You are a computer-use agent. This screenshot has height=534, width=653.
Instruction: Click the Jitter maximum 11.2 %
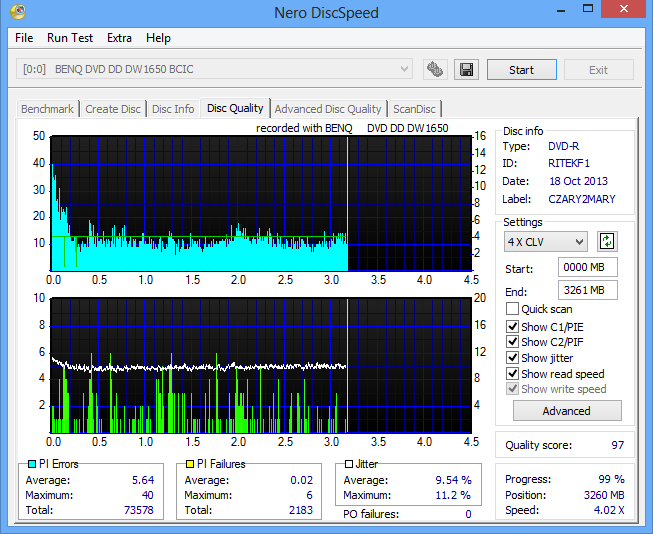click(x=454, y=495)
